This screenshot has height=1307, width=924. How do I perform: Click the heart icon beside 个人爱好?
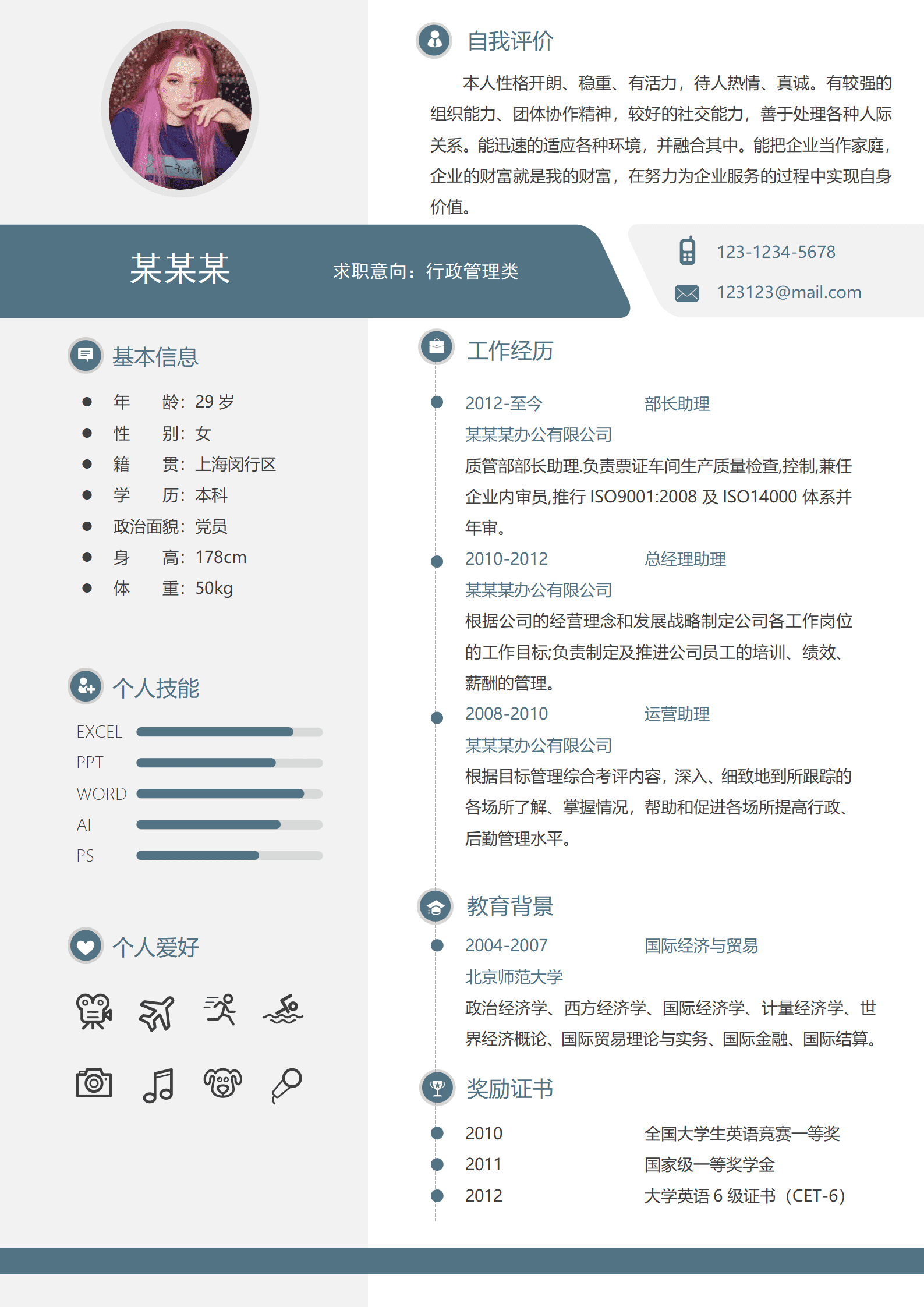pyautogui.click(x=86, y=946)
